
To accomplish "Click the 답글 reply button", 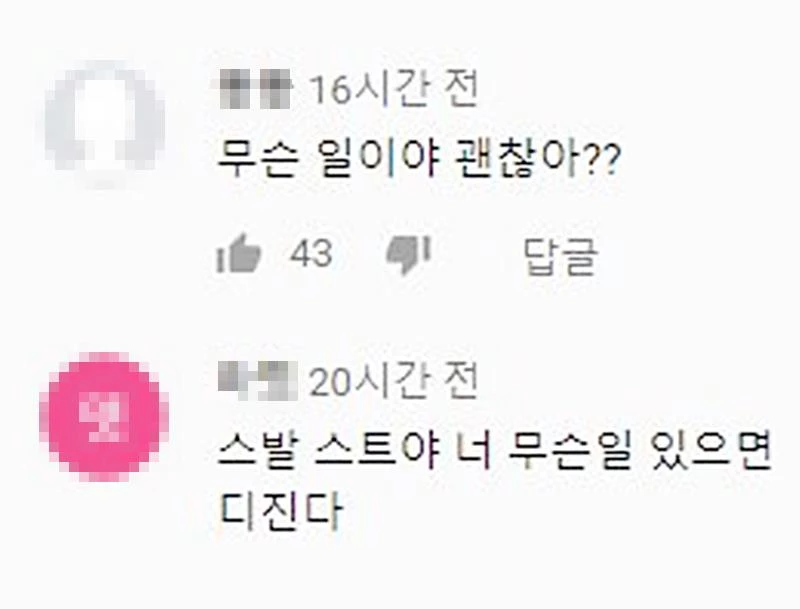I will 561,256.
